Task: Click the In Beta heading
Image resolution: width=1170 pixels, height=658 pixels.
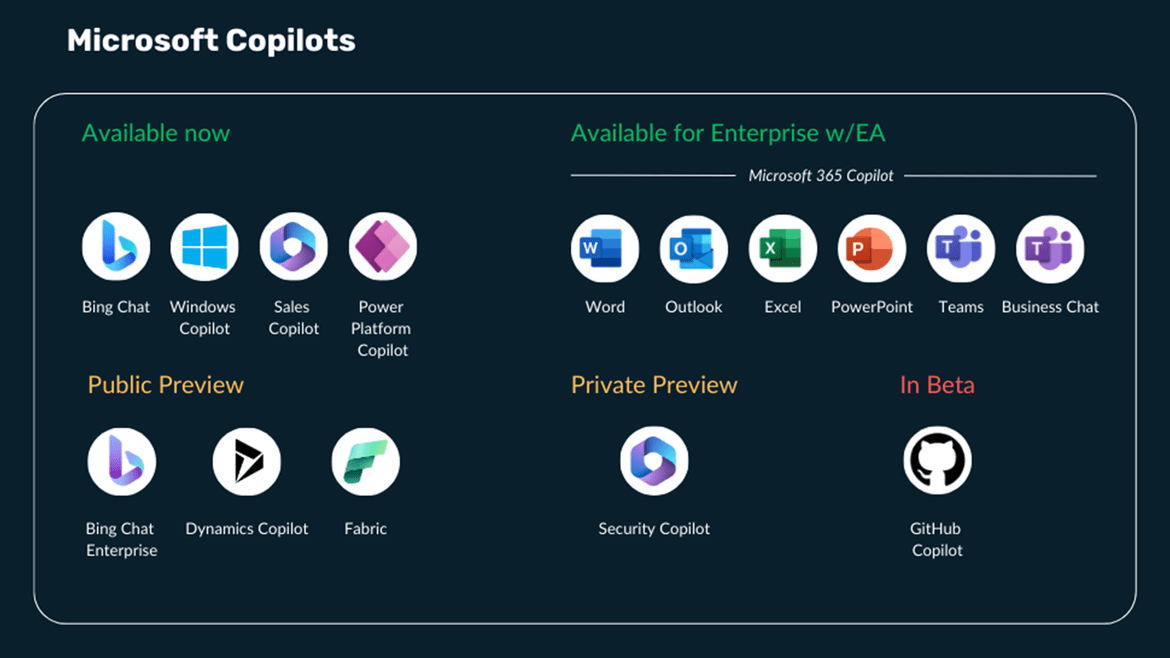Action: point(937,384)
